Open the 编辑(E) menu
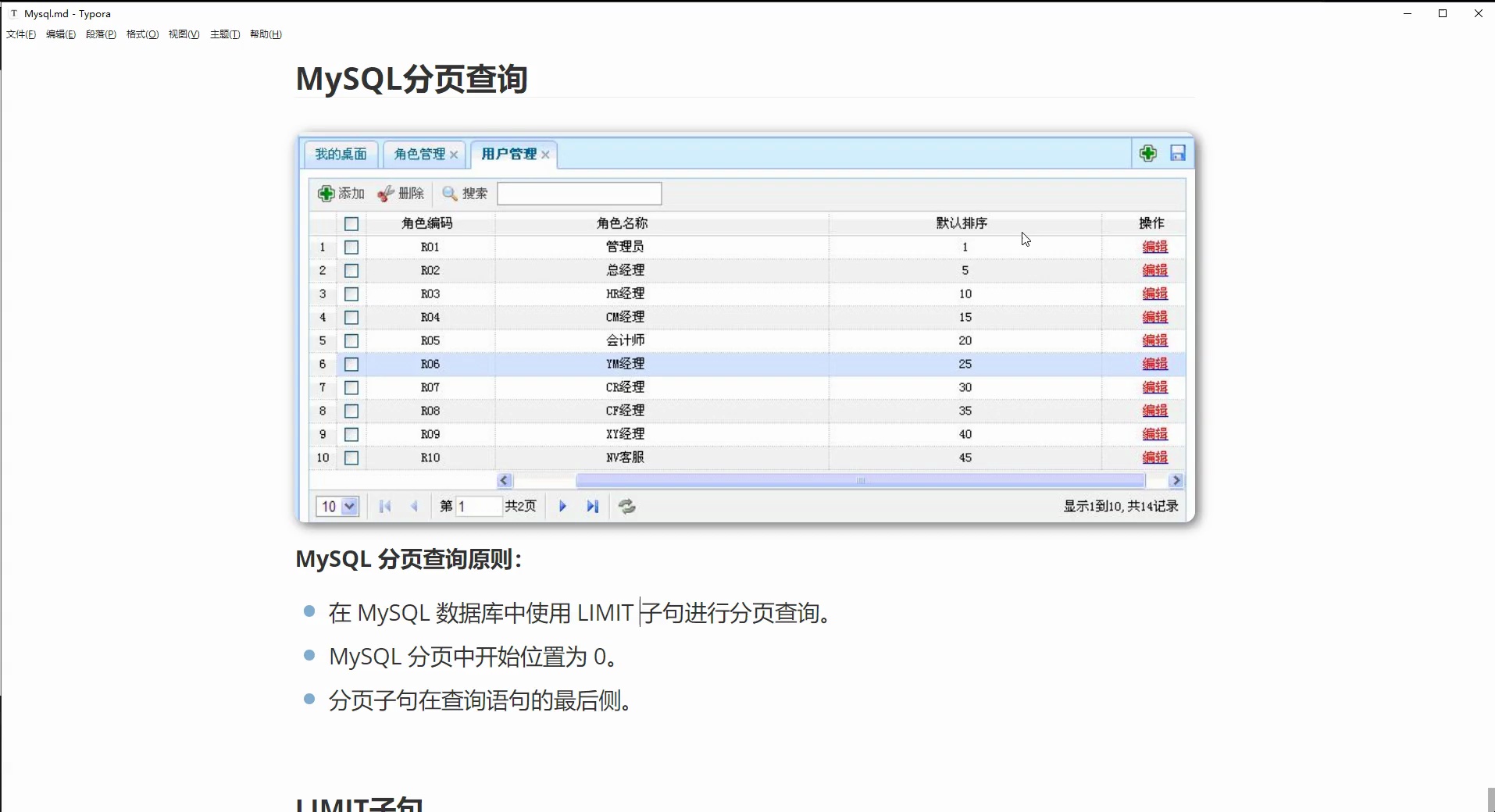1495x812 pixels. coord(61,34)
